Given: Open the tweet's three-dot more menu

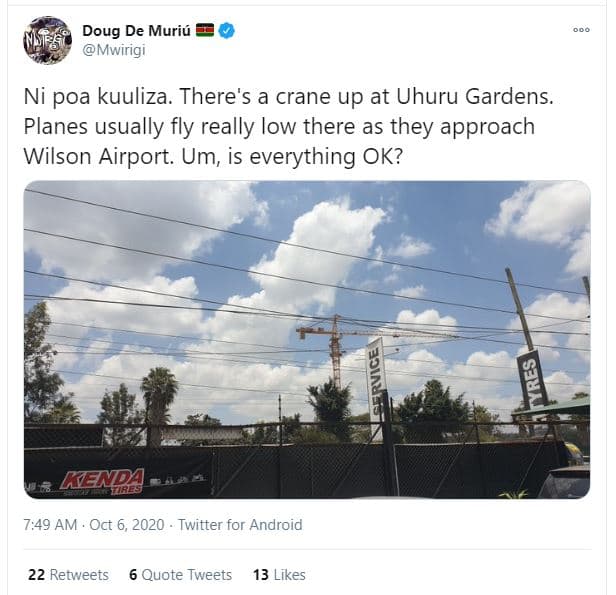Looking at the screenshot, I should (581, 30).
